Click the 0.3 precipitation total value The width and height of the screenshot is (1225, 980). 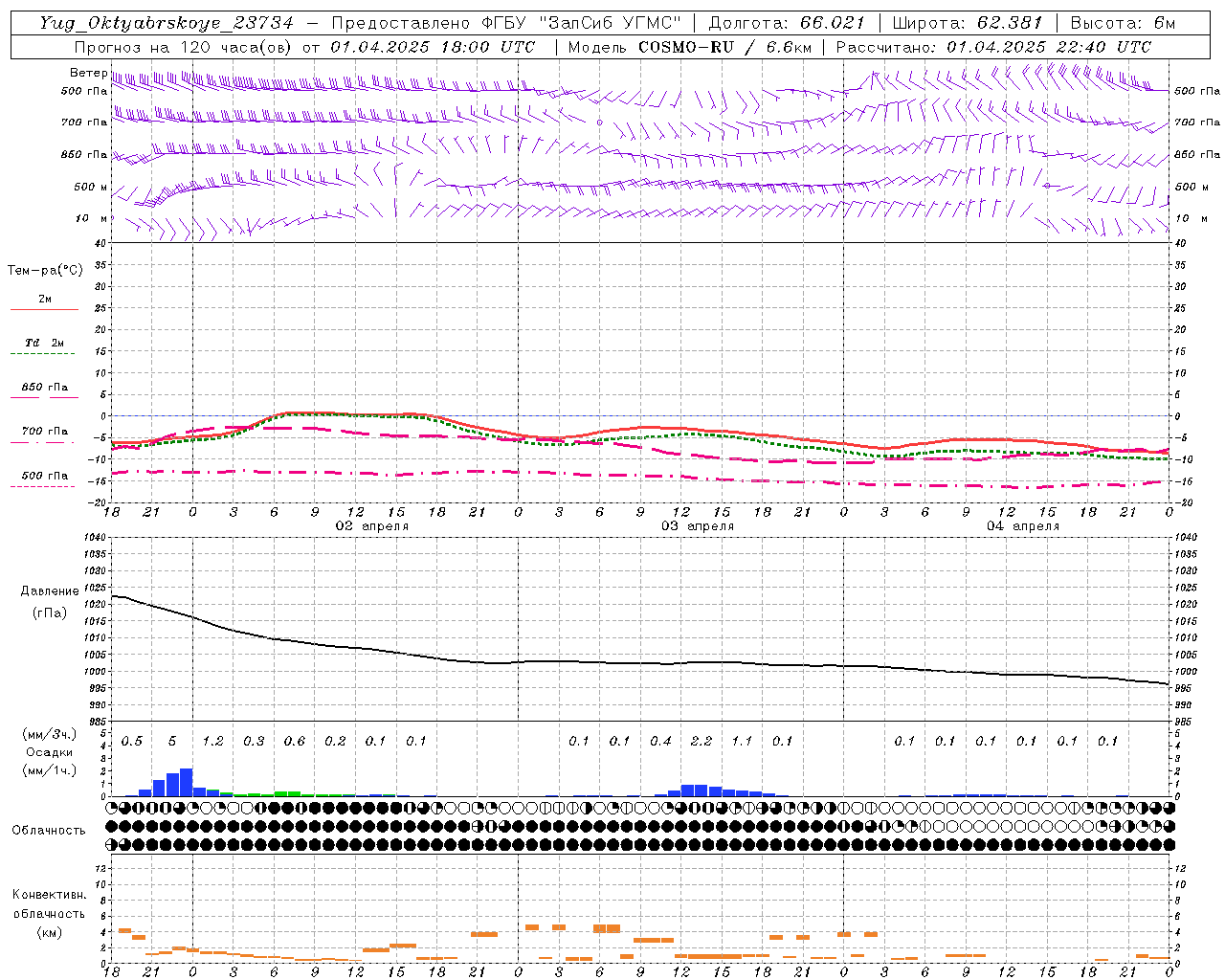coord(254,742)
